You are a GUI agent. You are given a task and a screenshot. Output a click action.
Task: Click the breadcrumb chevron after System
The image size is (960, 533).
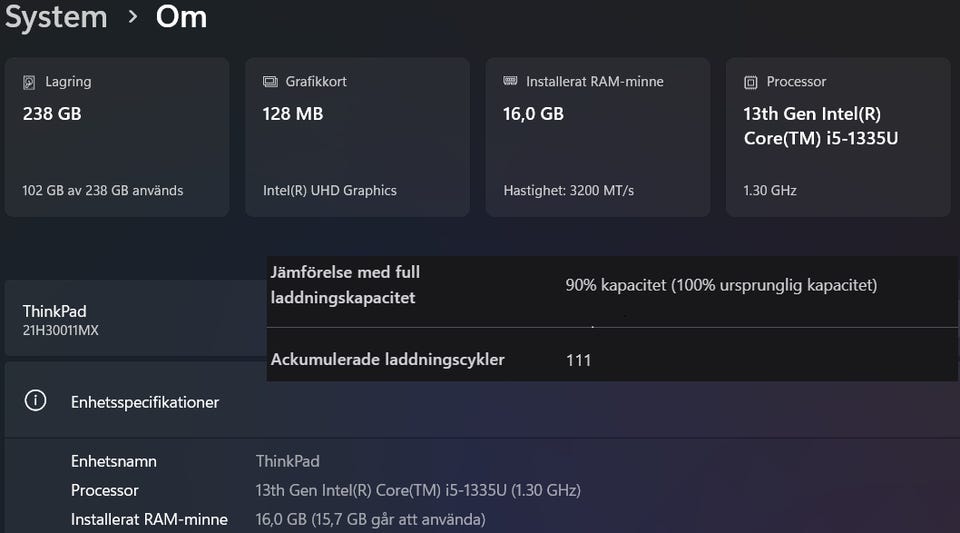coord(132,17)
